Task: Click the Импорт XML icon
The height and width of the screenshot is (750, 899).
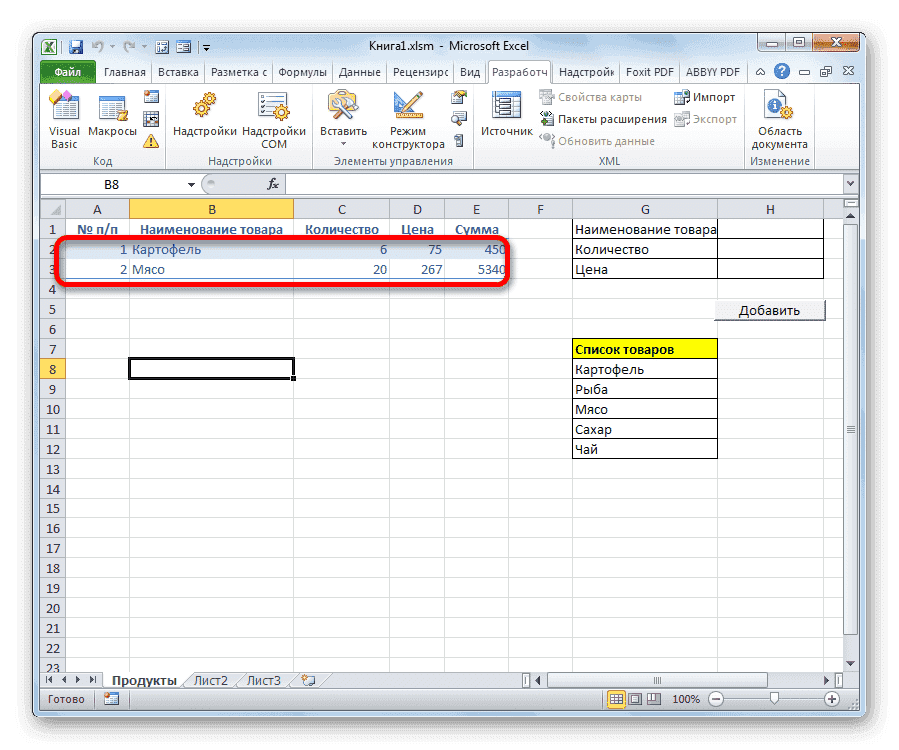Action: 701,96
